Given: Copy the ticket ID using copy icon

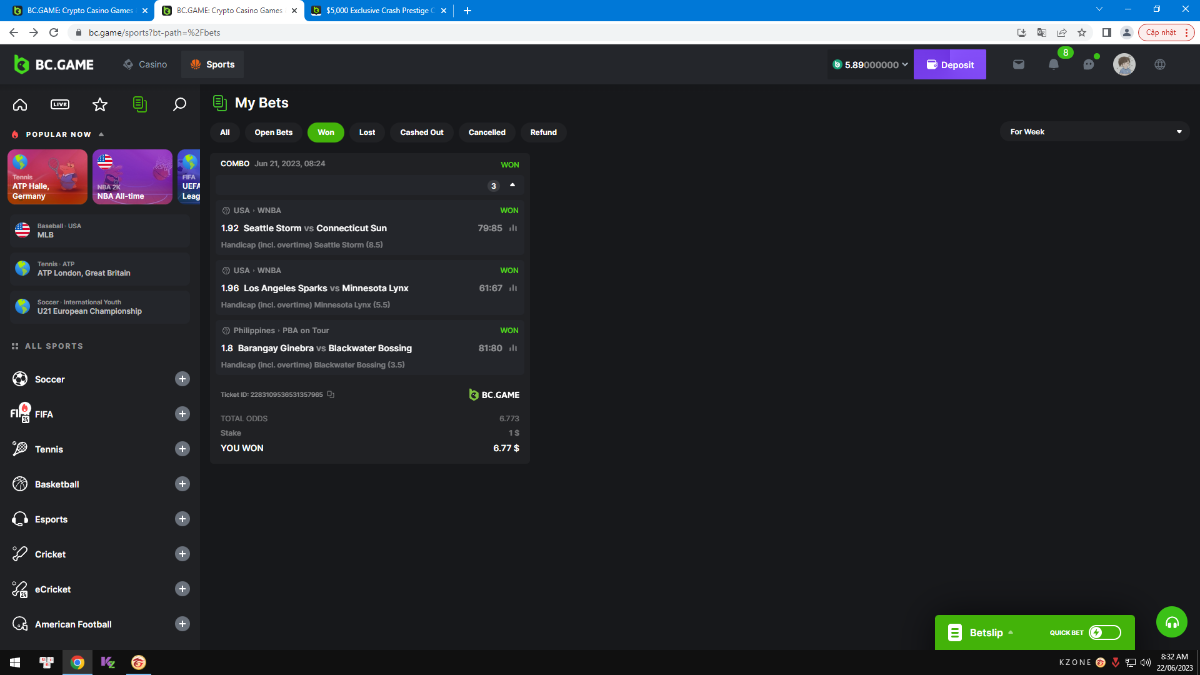Looking at the screenshot, I should (331, 395).
